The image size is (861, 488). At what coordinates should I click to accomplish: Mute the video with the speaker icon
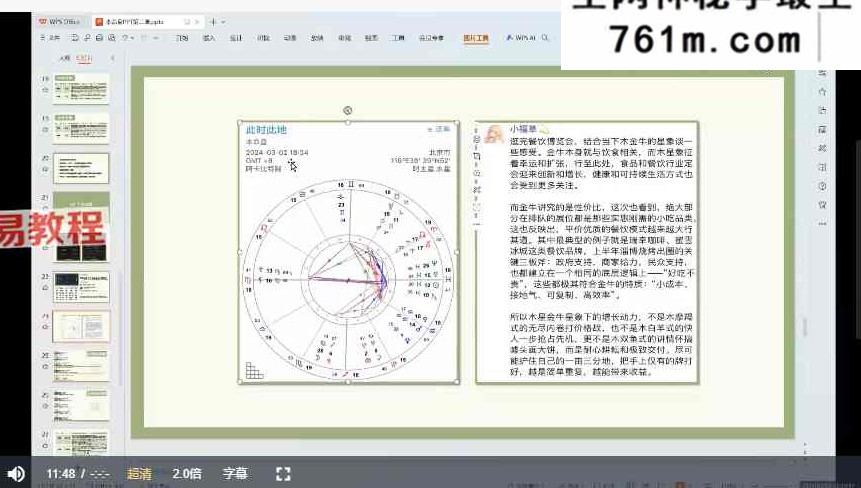[15, 474]
